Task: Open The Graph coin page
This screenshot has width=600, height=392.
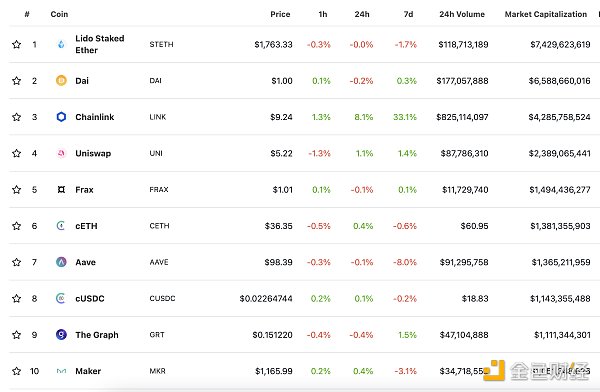Action: pos(97,335)
